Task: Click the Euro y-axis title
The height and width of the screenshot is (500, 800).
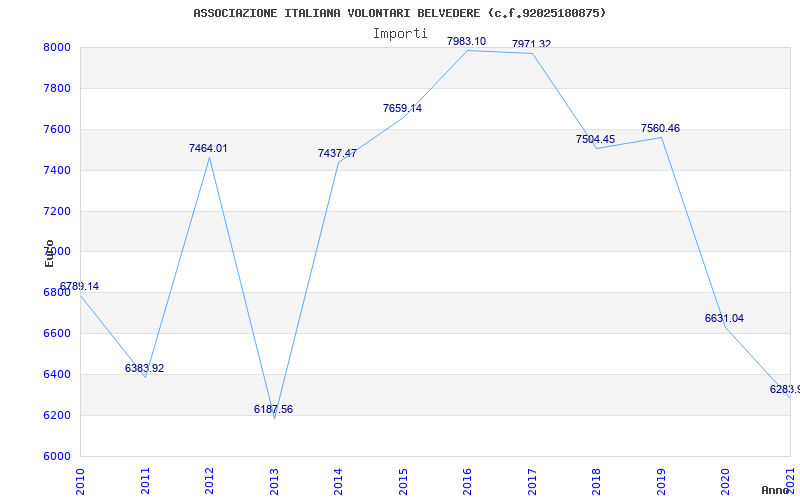Action: (49, 253)
